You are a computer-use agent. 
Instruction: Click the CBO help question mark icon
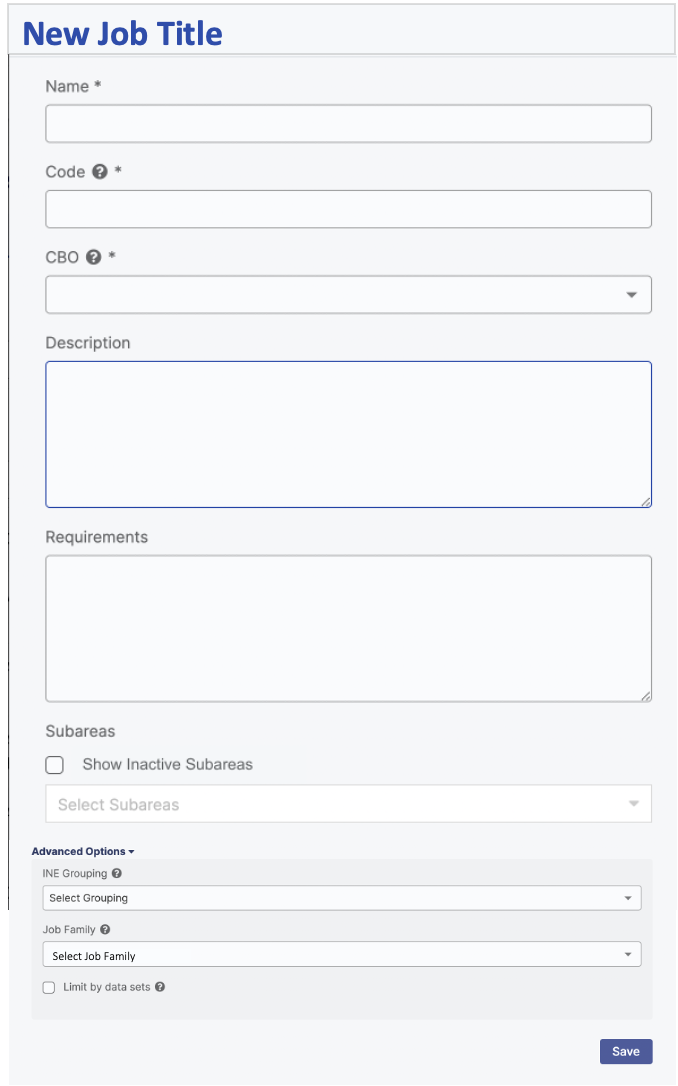[x=94, y=257]
